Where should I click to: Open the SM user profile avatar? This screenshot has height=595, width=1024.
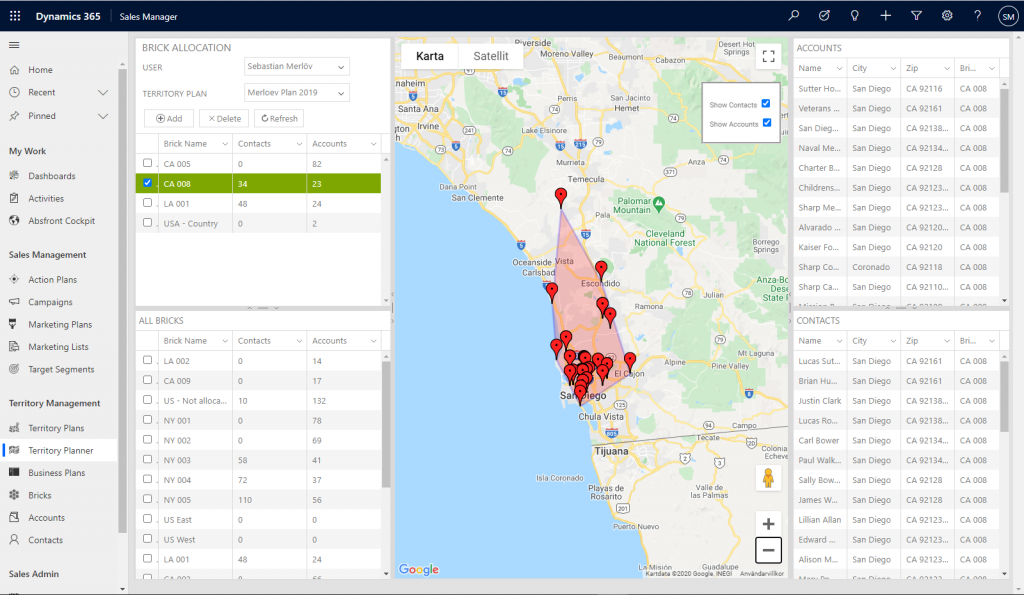click(x=1008, y=16)
